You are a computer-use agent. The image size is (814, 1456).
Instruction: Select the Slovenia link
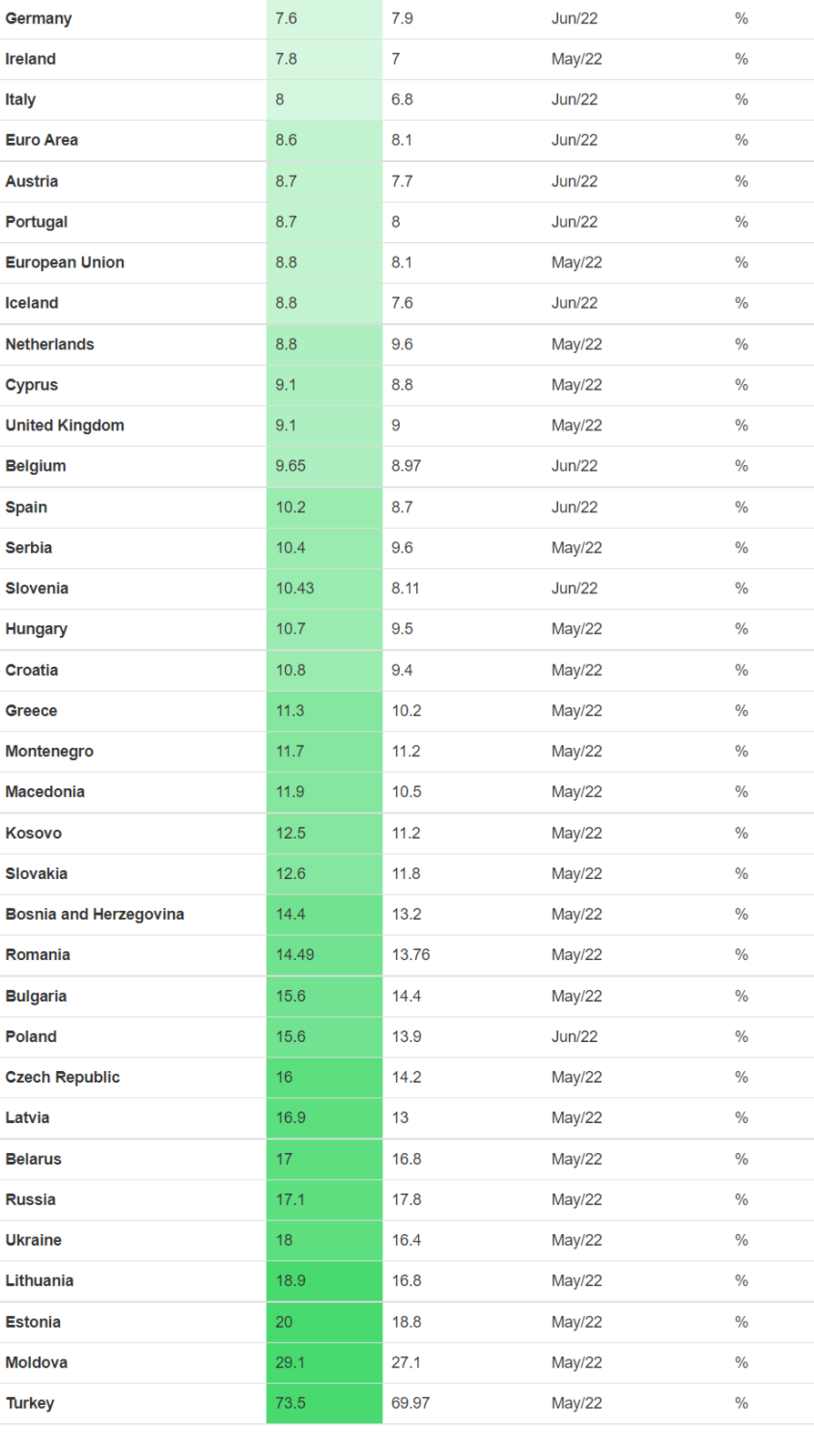pos(36,588)
